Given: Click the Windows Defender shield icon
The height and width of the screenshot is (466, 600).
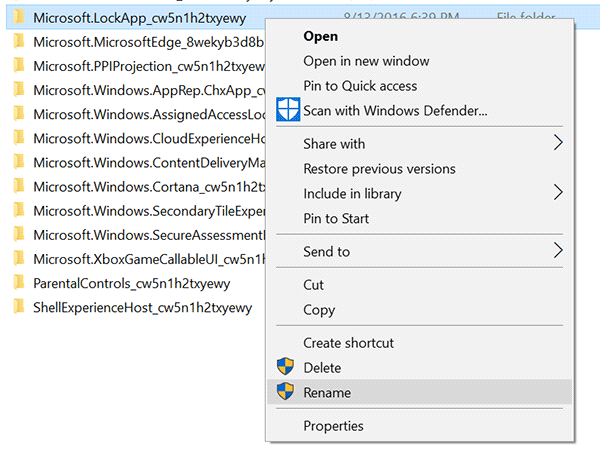Looking at the screenshot, I should pyautogui.click(x=288, y=110).
